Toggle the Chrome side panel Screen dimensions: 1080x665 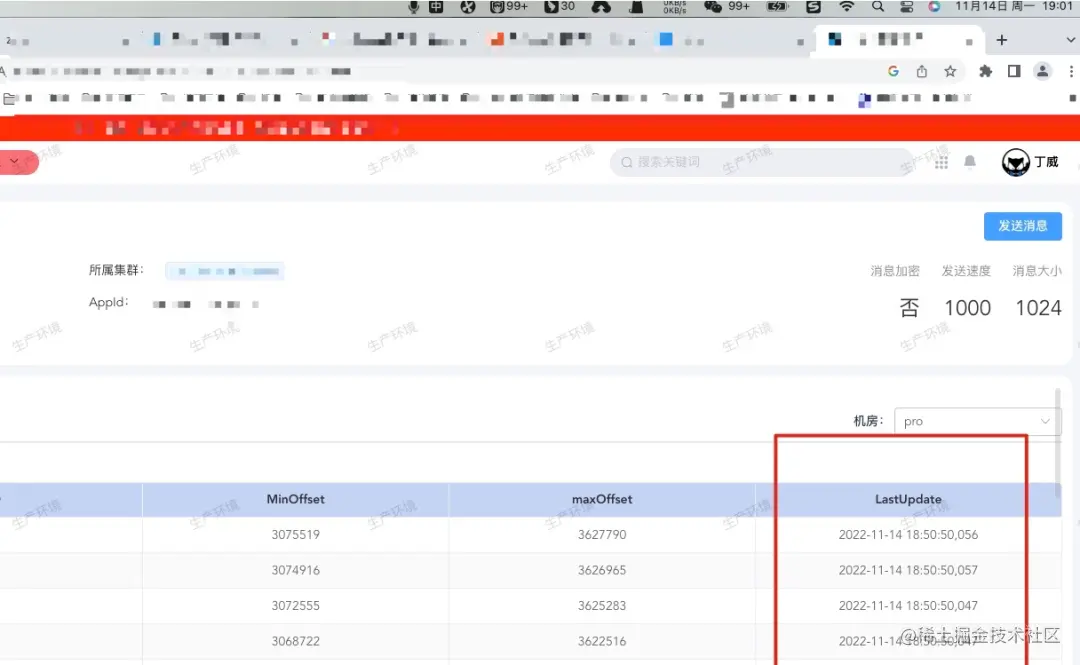pyautogui.click(x=1014, y=71)
